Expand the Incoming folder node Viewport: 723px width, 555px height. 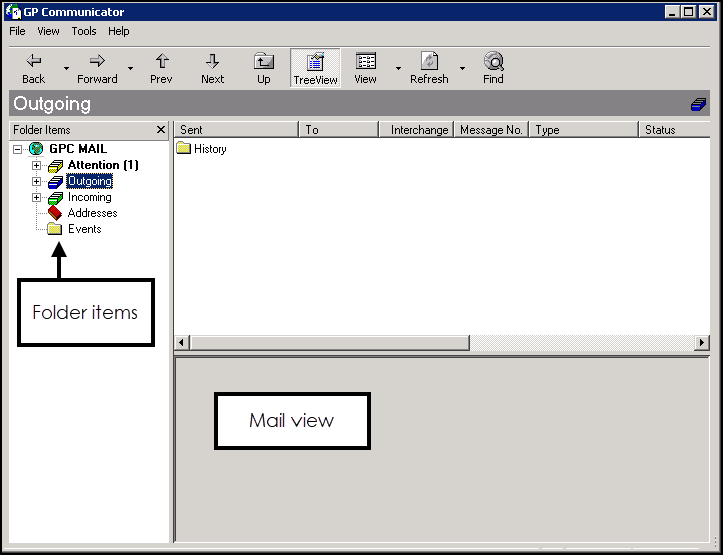tap(36, 197)
